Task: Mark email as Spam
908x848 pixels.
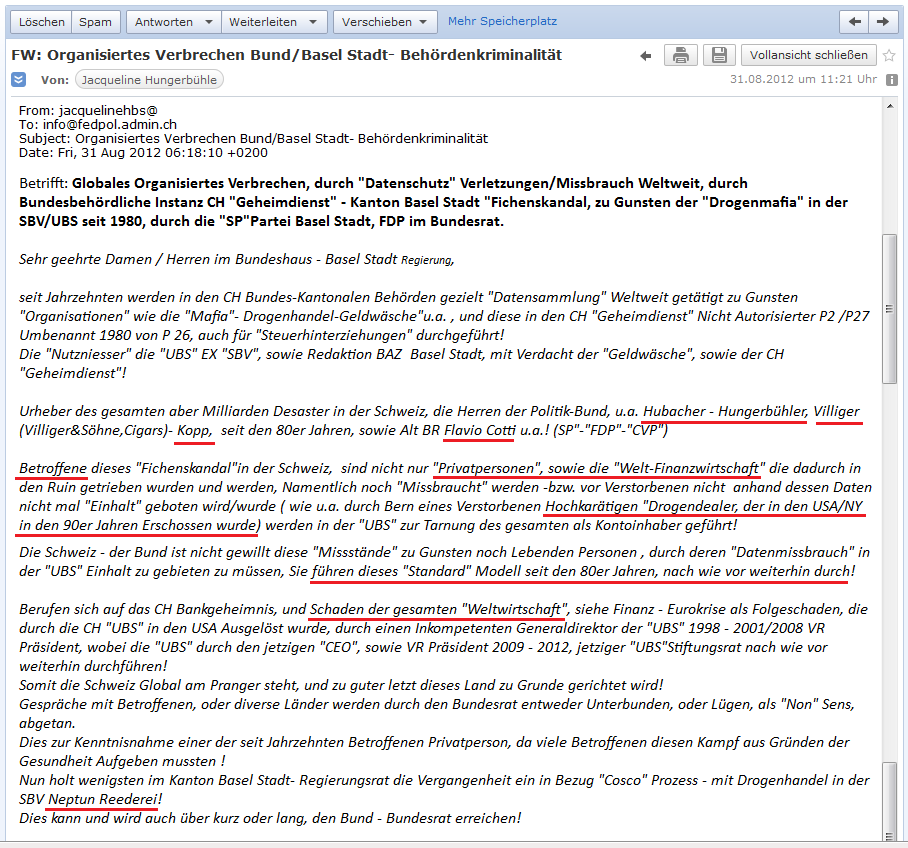Action: point(96,21)
